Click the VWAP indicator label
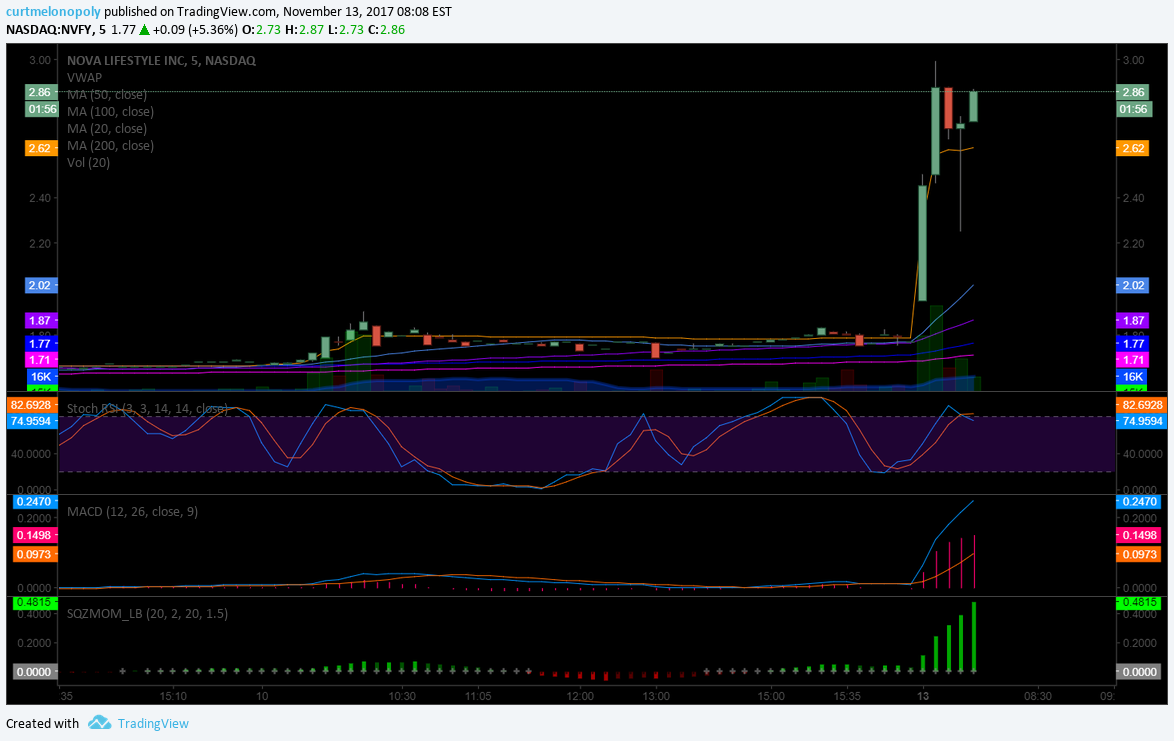This screenshot has width=1174, height=741. pos(84,78)
